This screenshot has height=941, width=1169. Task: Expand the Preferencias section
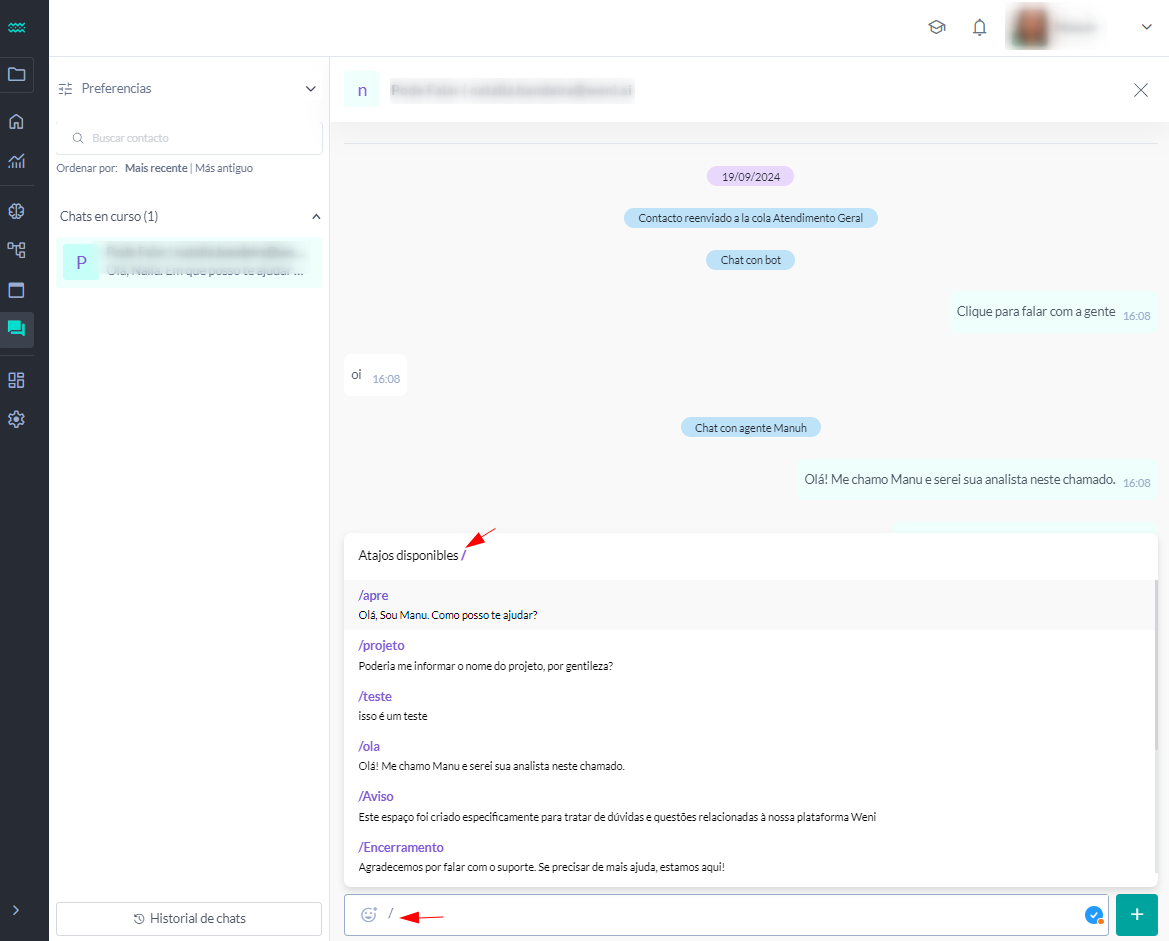(311, 89)
